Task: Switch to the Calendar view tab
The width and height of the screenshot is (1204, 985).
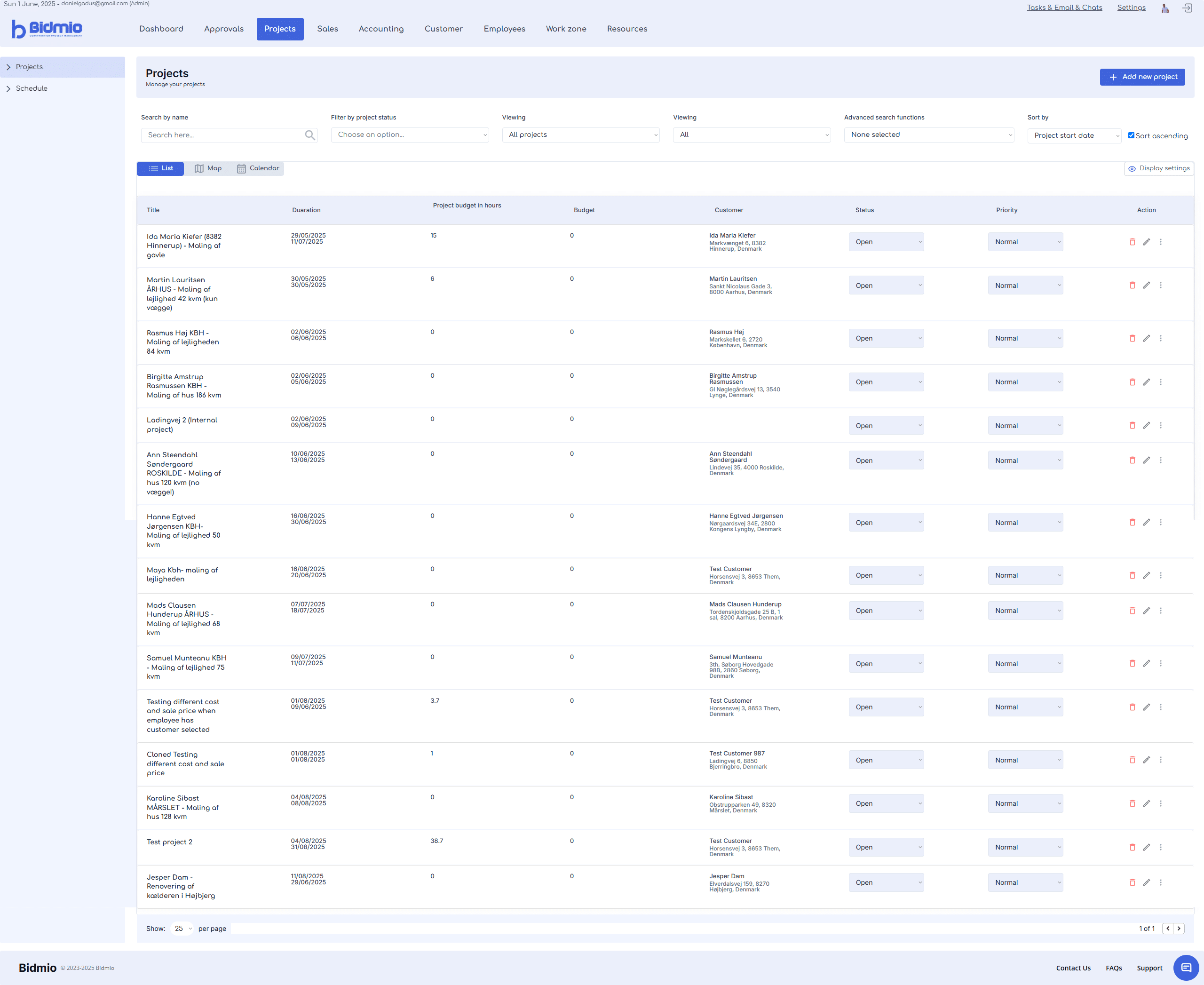Action: click(x=258, y=168)
